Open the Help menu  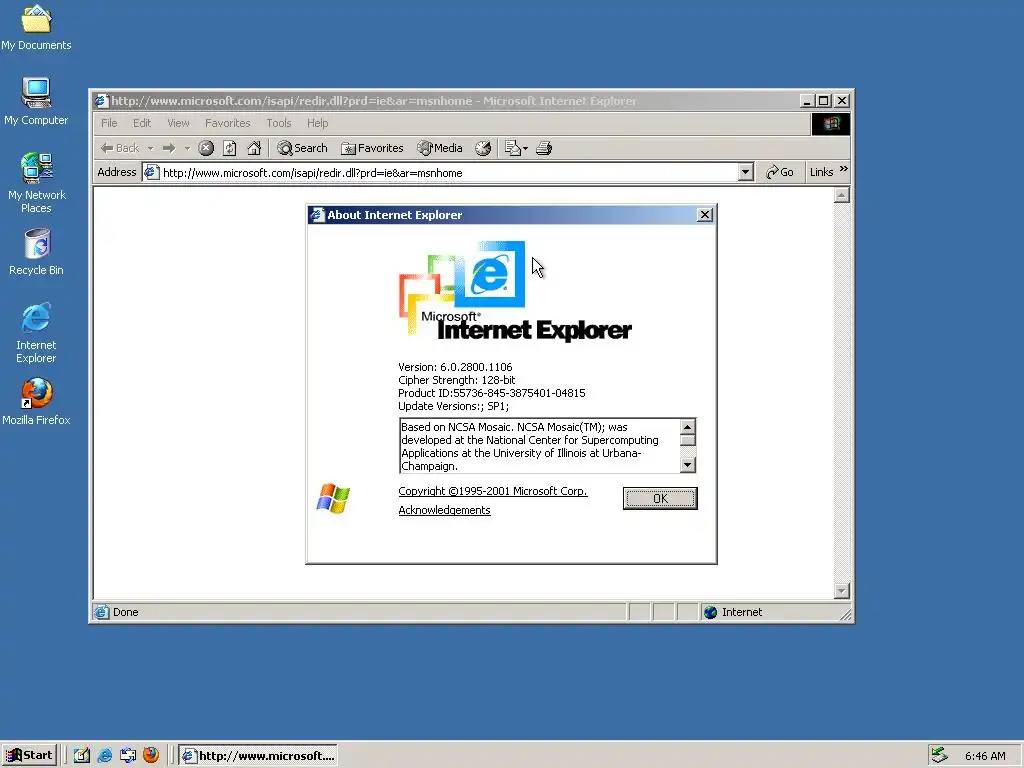pyautogui.click(x=317, y=123)
